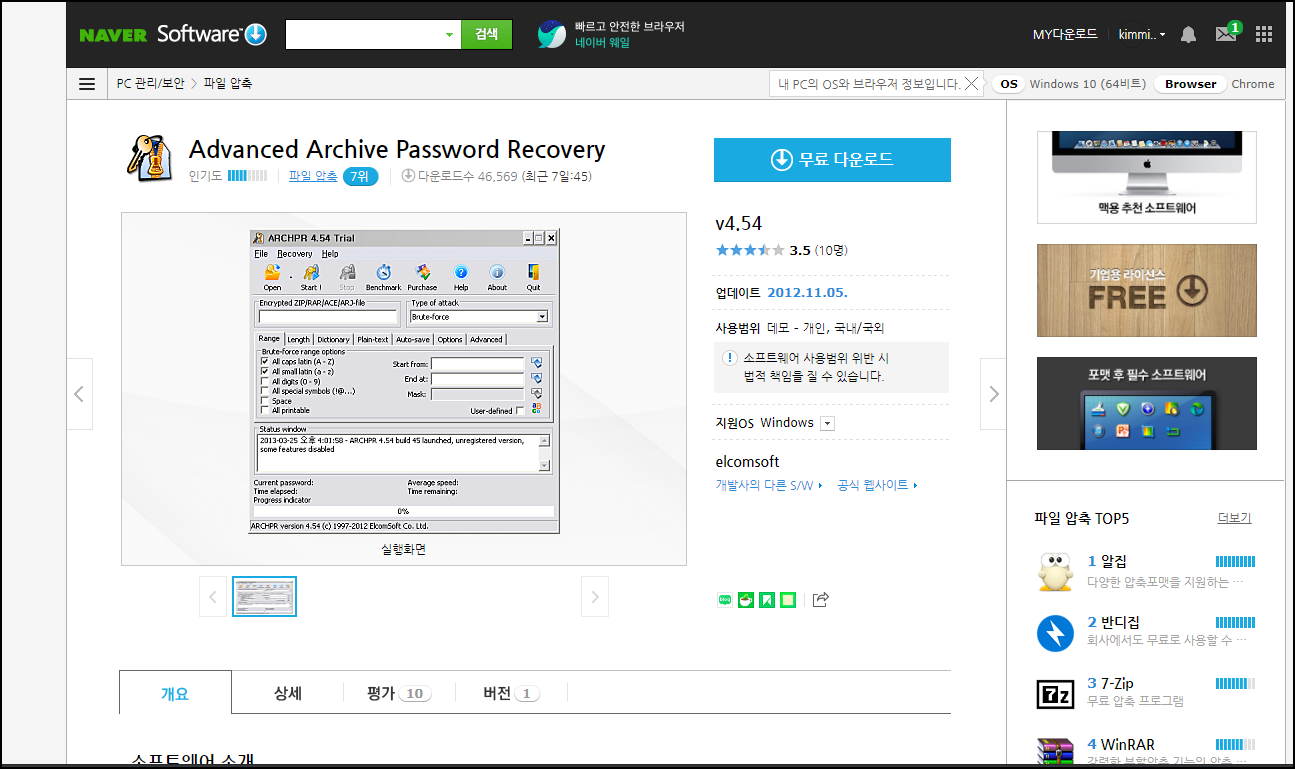Click thumbnail strip previous arrow

point(212,597)
